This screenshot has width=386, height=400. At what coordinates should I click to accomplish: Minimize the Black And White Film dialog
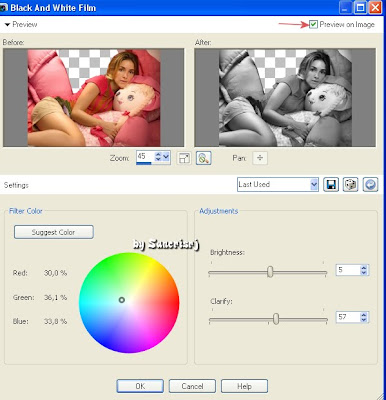click(x=345, y=7)
